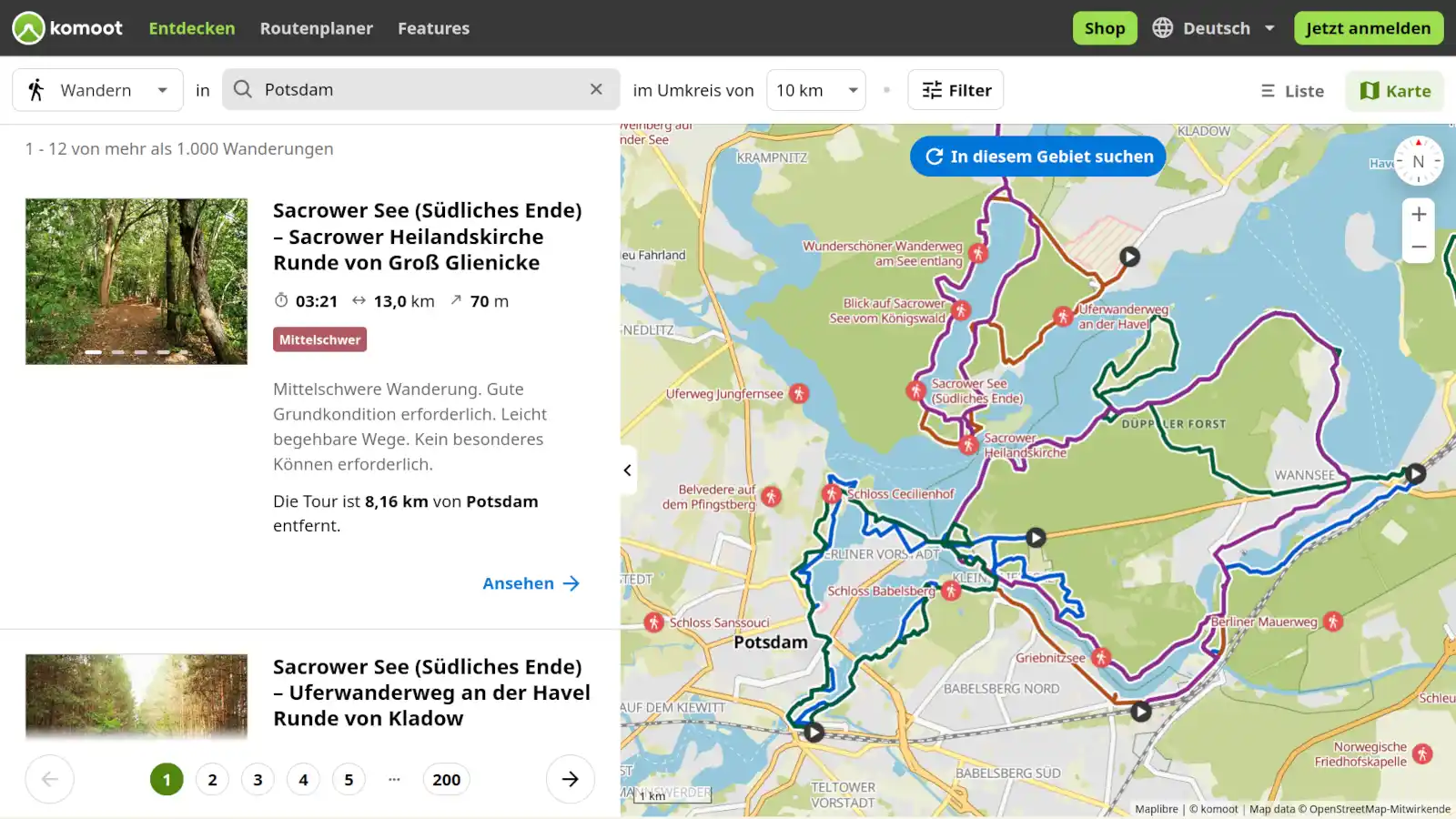The width and height of the screenshot is (1456, 819).
Task: Click Sacrower See Südliches Ende marker
Action: click(915, 390)
